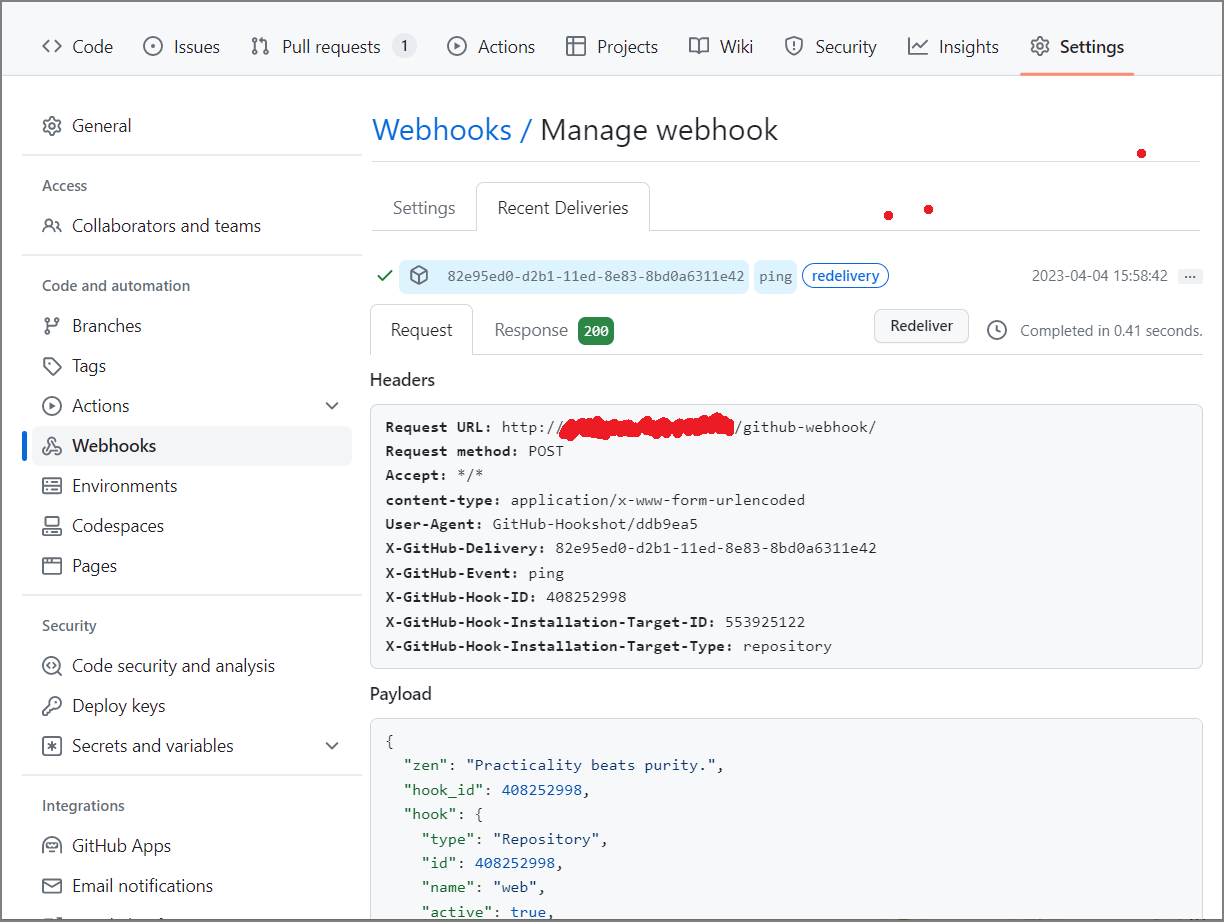Expand Secrets and variables chevron

(333, 746)
